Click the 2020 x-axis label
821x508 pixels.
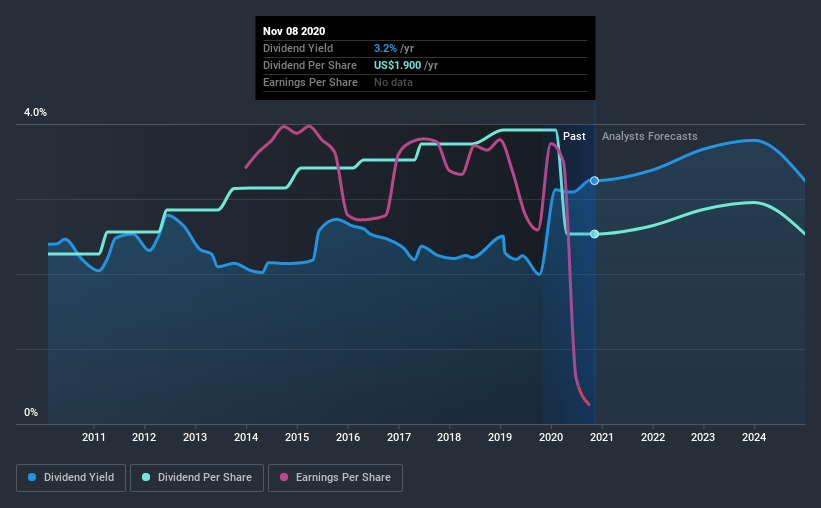(x=551, y=437)
